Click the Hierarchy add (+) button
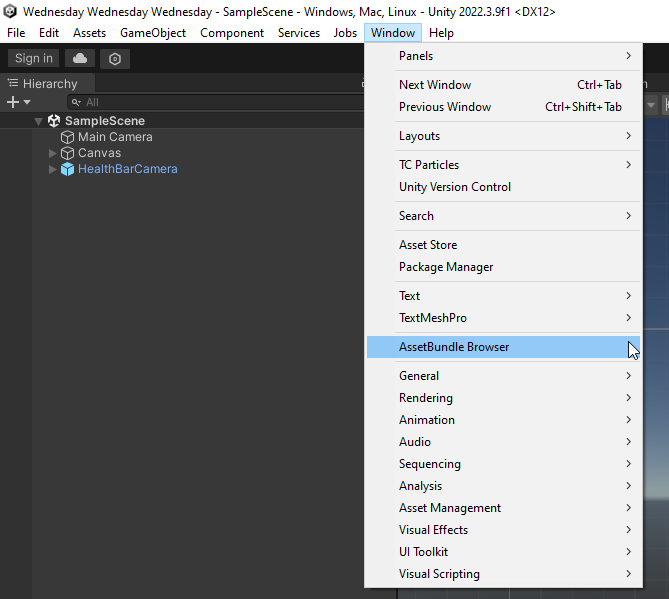The image size is (669, 599). [x=13, y=102]
